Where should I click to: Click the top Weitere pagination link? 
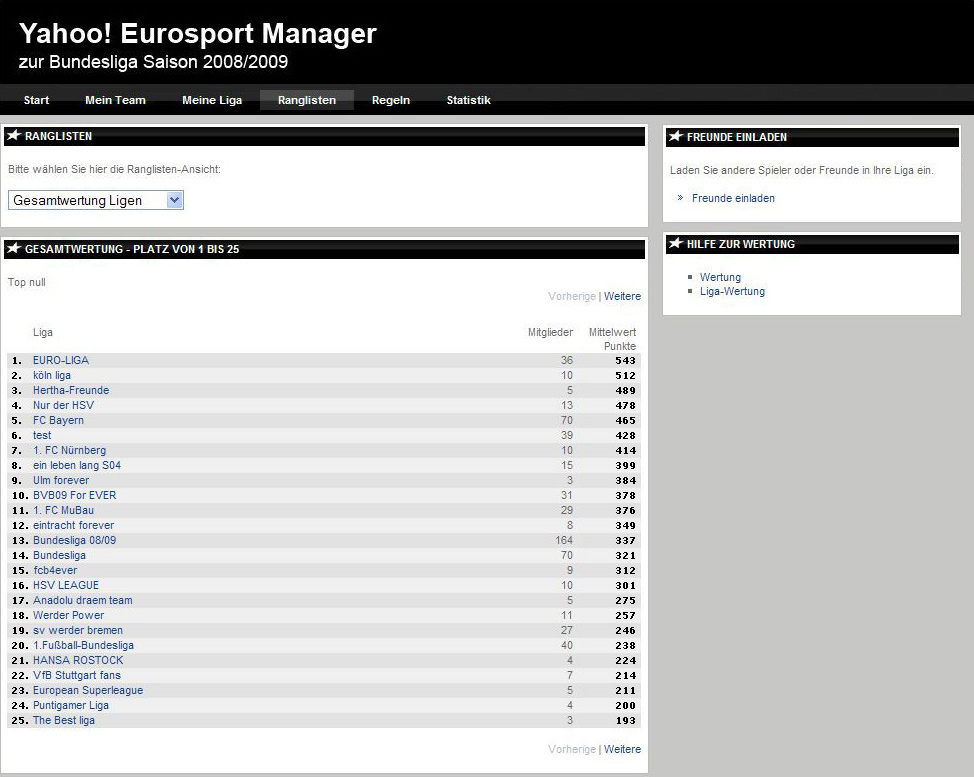click(622, 296)
